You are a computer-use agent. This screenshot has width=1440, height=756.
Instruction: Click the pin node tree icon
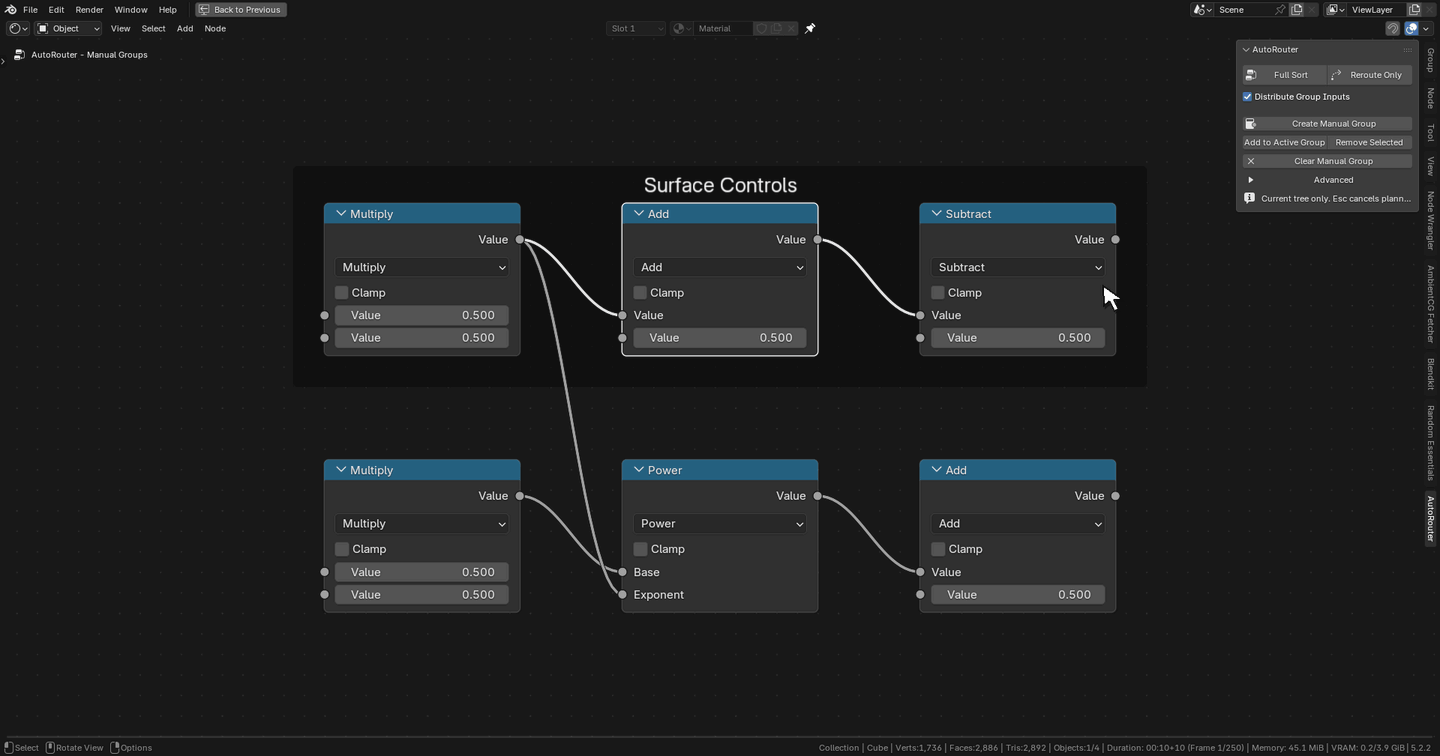[810, 28]
